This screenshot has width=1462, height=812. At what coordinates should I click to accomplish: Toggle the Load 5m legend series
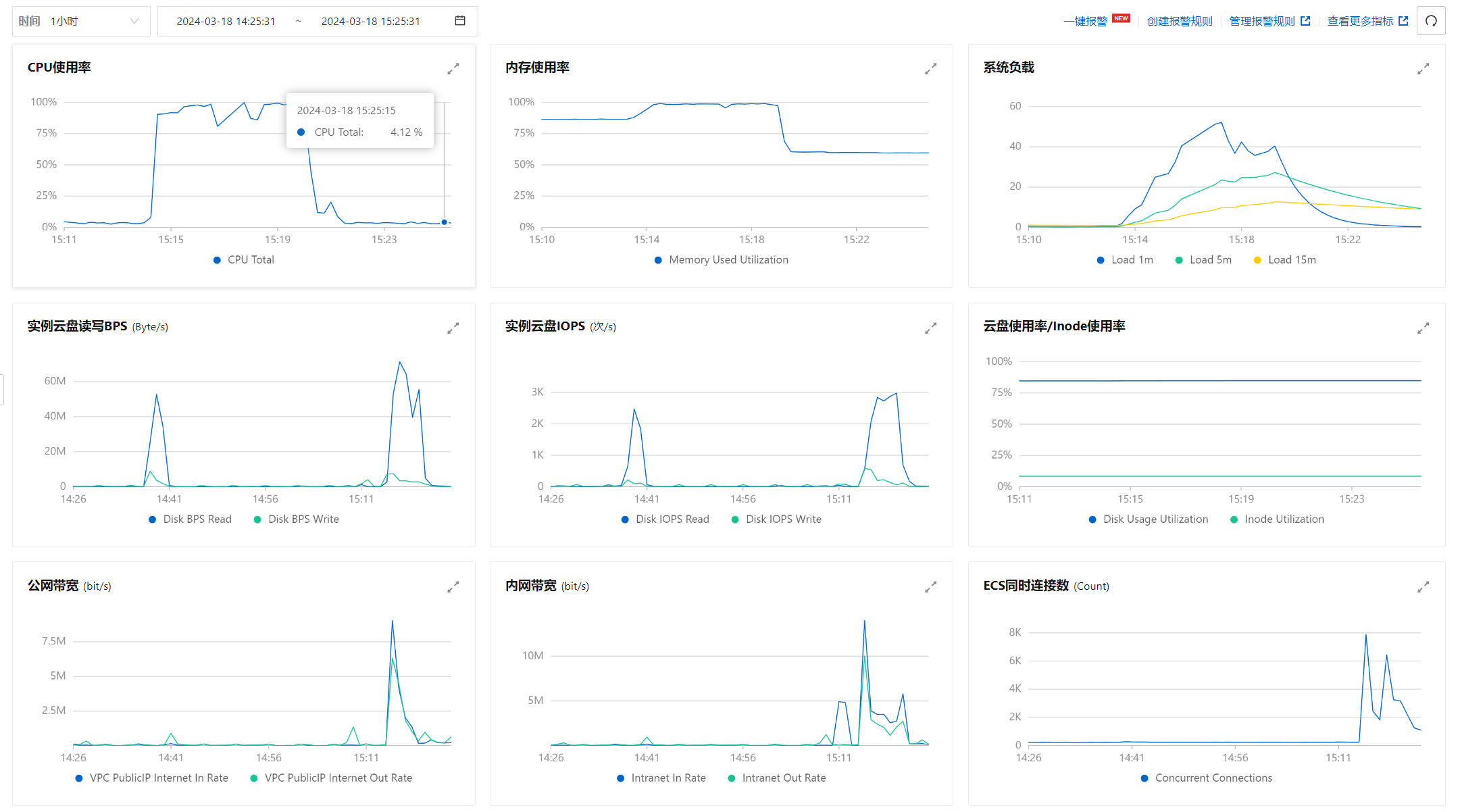(1203, 259)
